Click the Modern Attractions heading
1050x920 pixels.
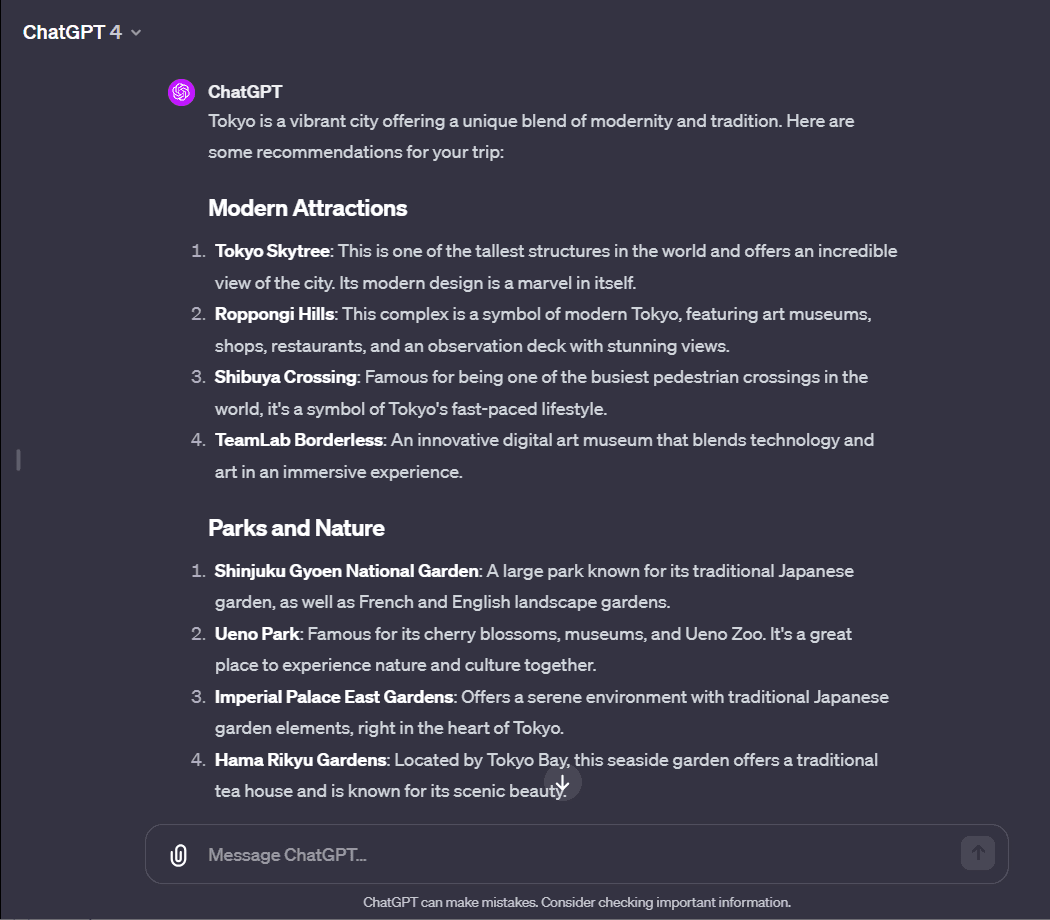307,208
